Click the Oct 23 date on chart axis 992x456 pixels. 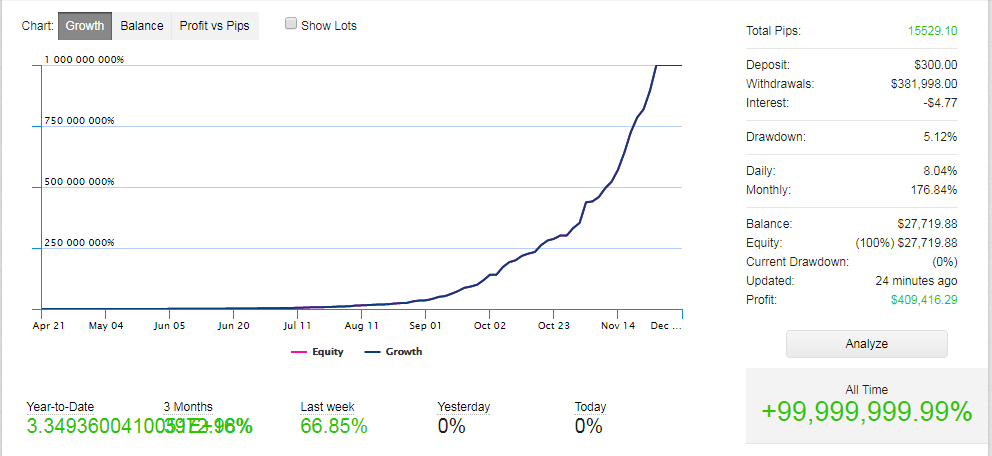(553, 325)
